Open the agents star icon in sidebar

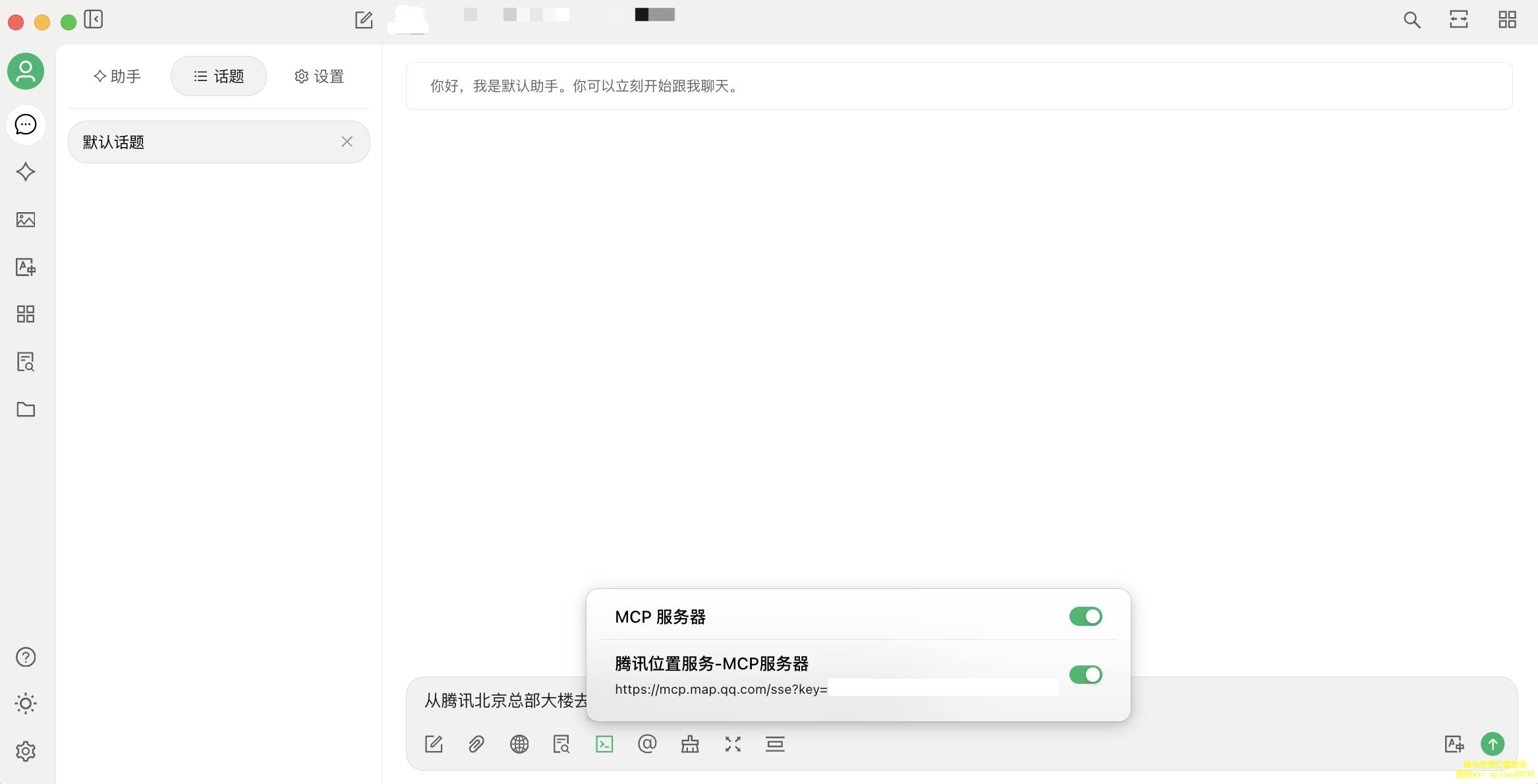[x=26, y=172]
